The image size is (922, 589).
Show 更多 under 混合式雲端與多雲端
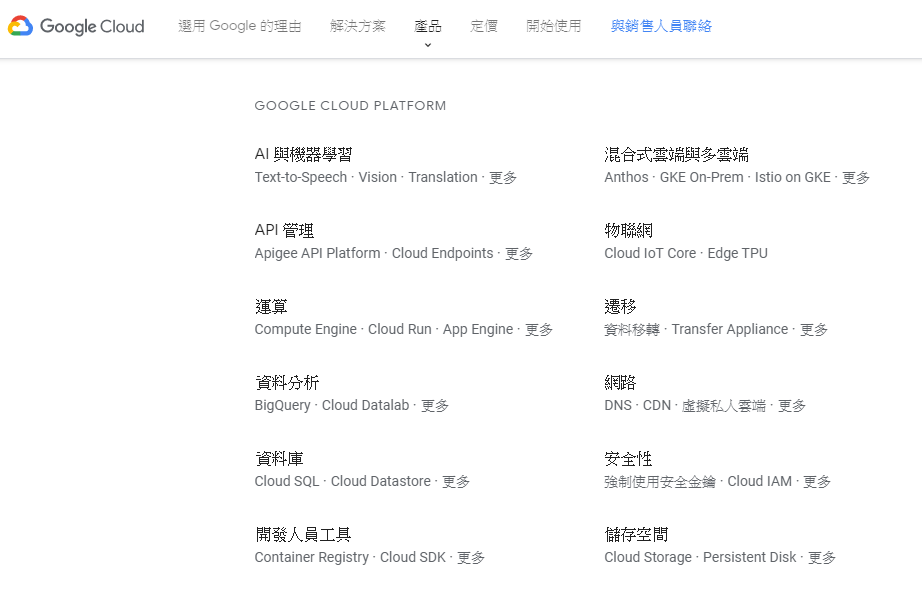coord(856,178)
